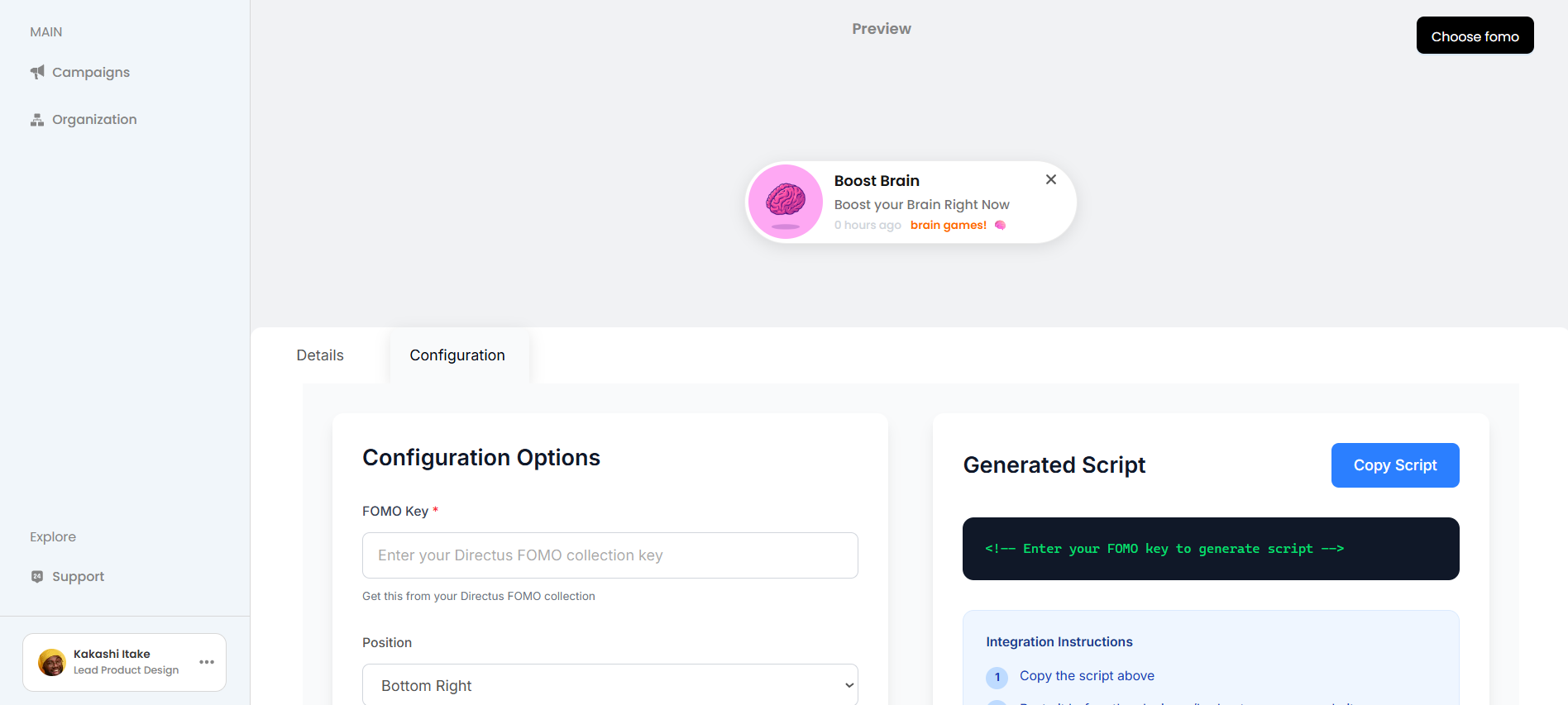
Task: Open the three-dot menu on user card
Action: click(207, 662)
